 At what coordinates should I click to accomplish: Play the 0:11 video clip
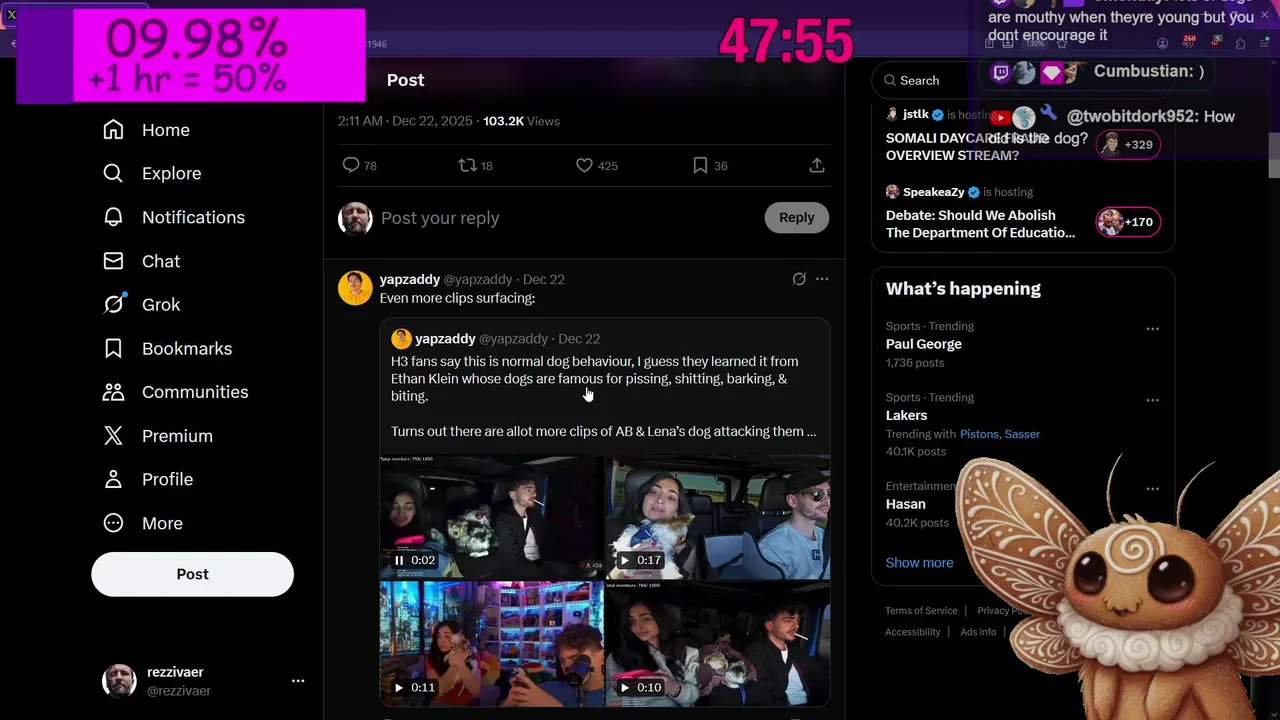399,687
